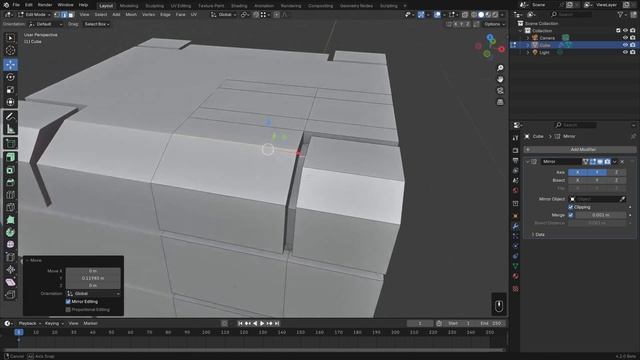Select the Inset Faces tool
Screen dimensions: 640x360
pyautogui.click(x=10, y=170)
